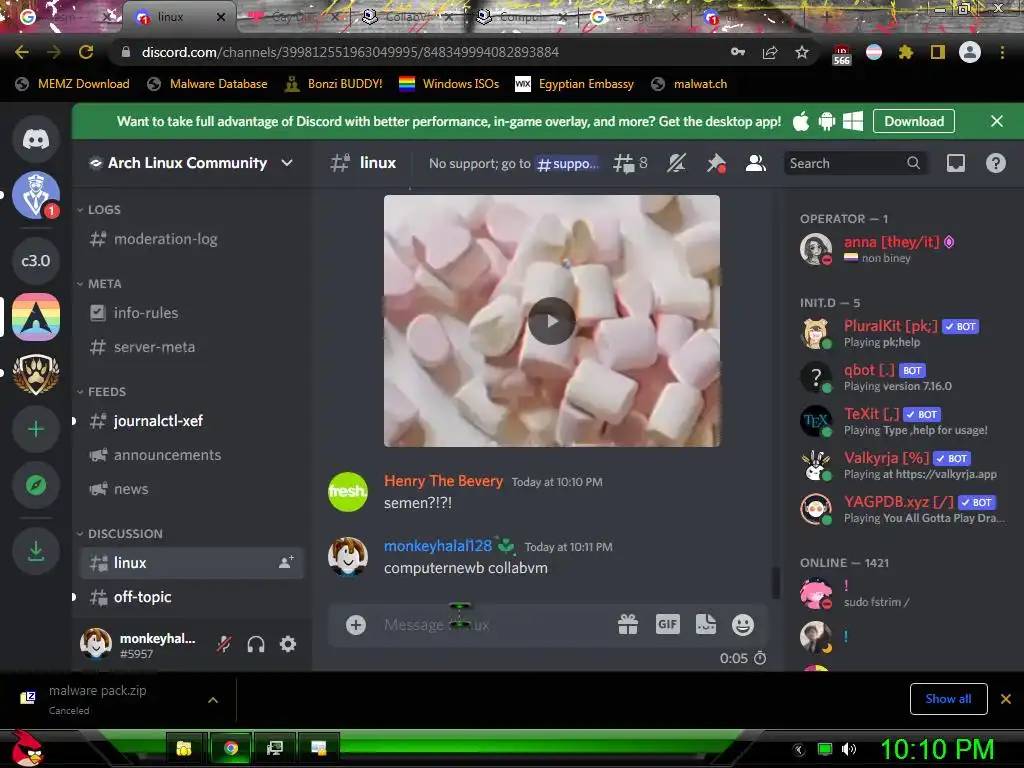
Task: Open pinned messages icon
Action: pos(716,163)
